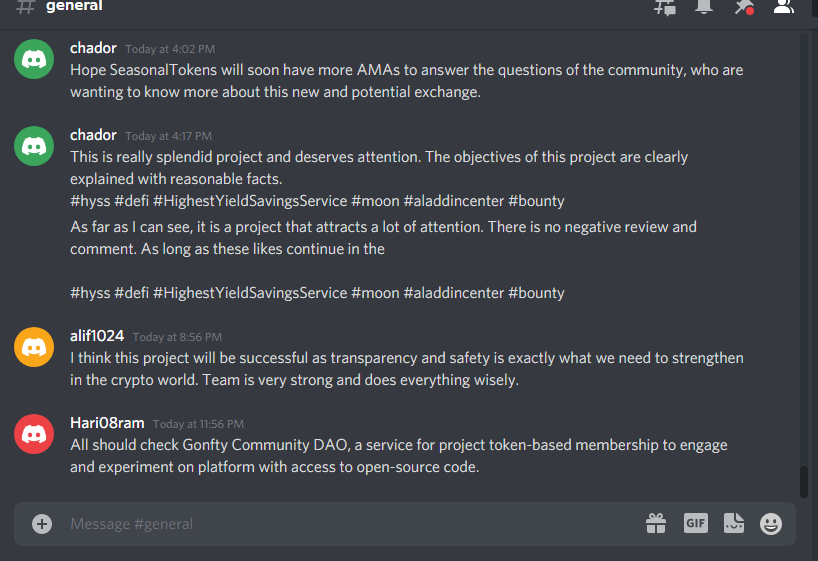Toggle notification bell for the channel
The width and height of the screenshot is (818, 561).
(x=704, y=6)
